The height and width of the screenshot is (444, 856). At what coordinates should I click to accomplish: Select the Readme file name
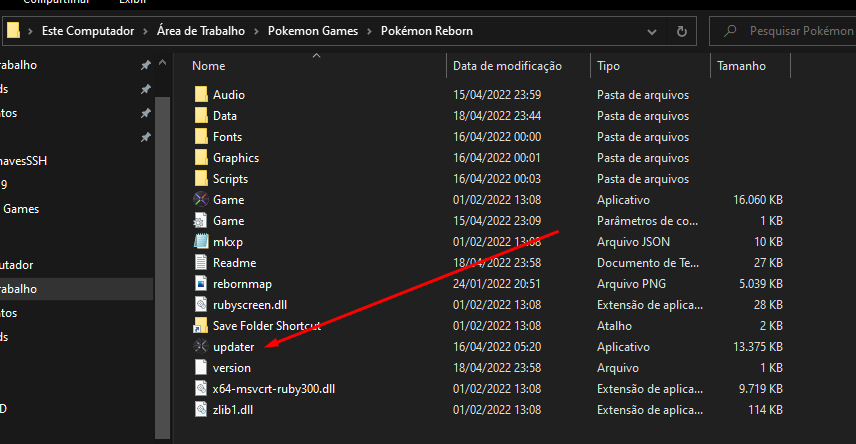(x=235, y=263)
